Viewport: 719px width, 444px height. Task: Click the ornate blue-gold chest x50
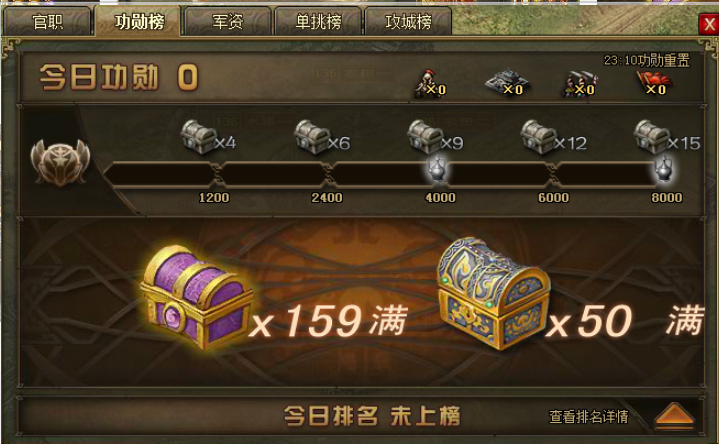click(x=494, y=293)
